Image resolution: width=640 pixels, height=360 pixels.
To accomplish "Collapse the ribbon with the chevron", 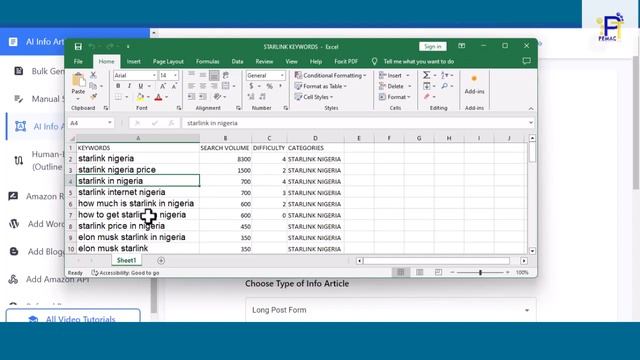I will [531, 109].
